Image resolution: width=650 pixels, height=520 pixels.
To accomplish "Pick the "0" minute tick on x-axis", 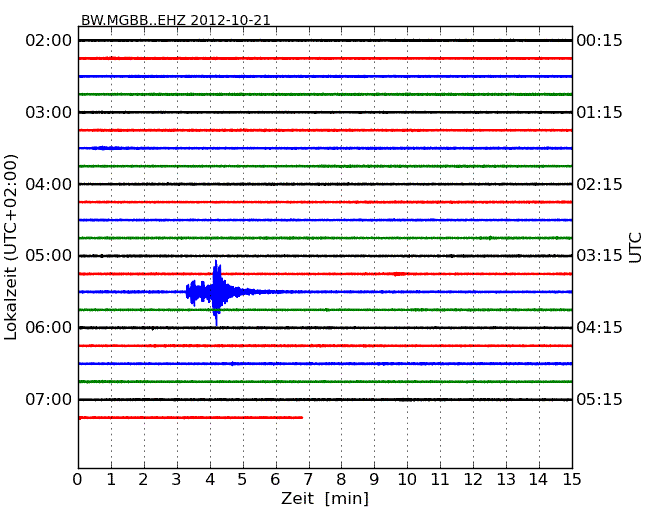I will (78, 479).
